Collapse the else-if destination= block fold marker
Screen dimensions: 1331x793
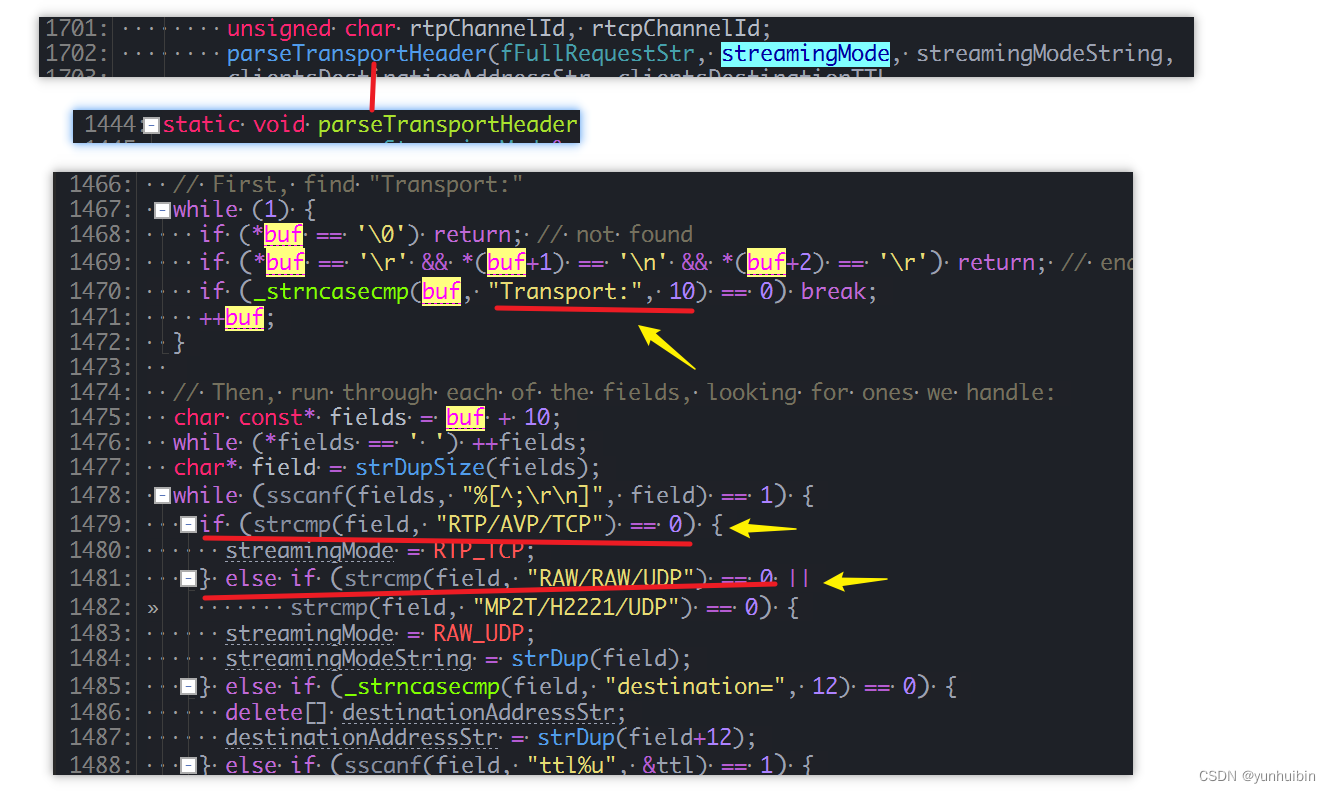[x=188, y=686]
